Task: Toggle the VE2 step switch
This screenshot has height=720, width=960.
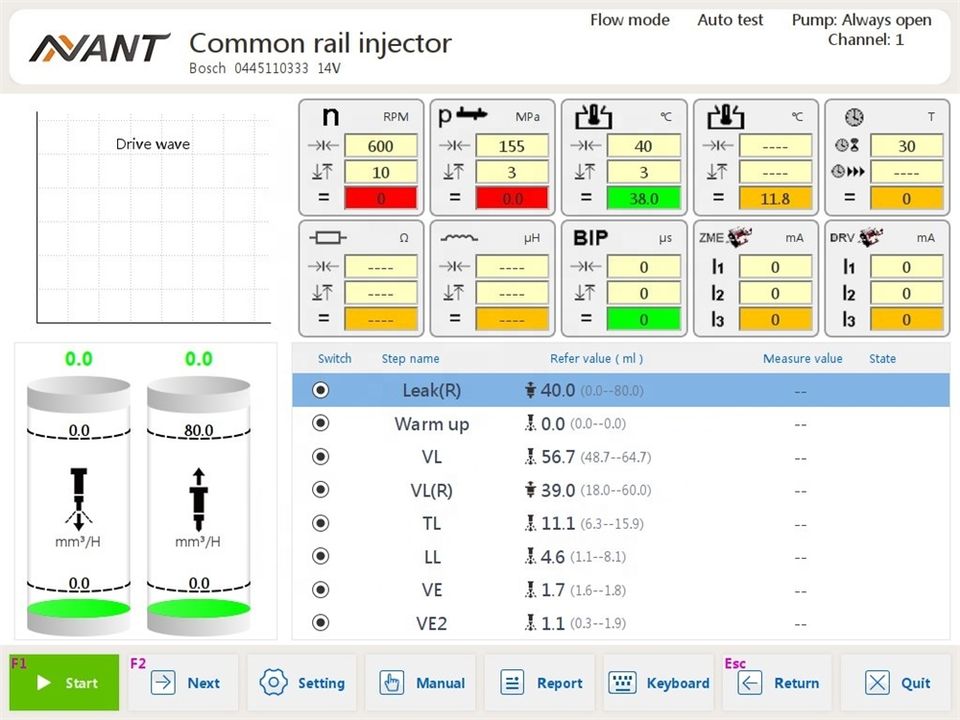Action: (x=320, y=623)
